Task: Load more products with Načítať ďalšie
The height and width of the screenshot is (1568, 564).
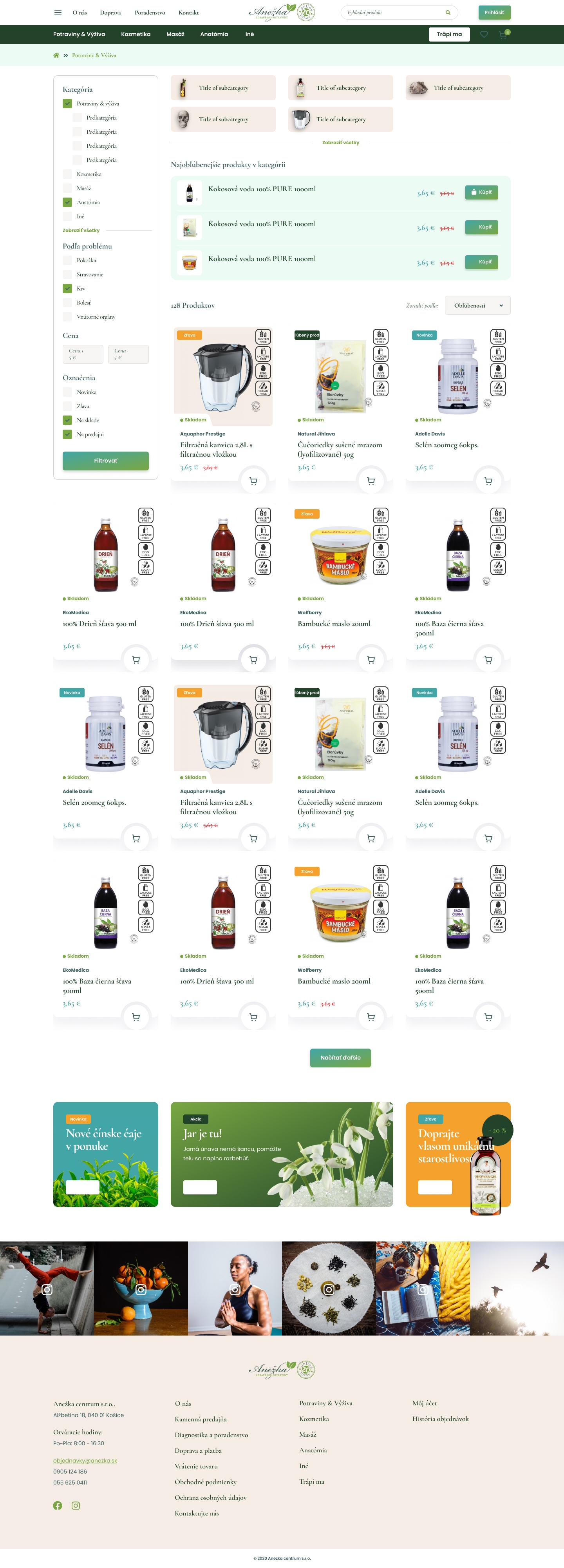Action: coord(341,1057)
